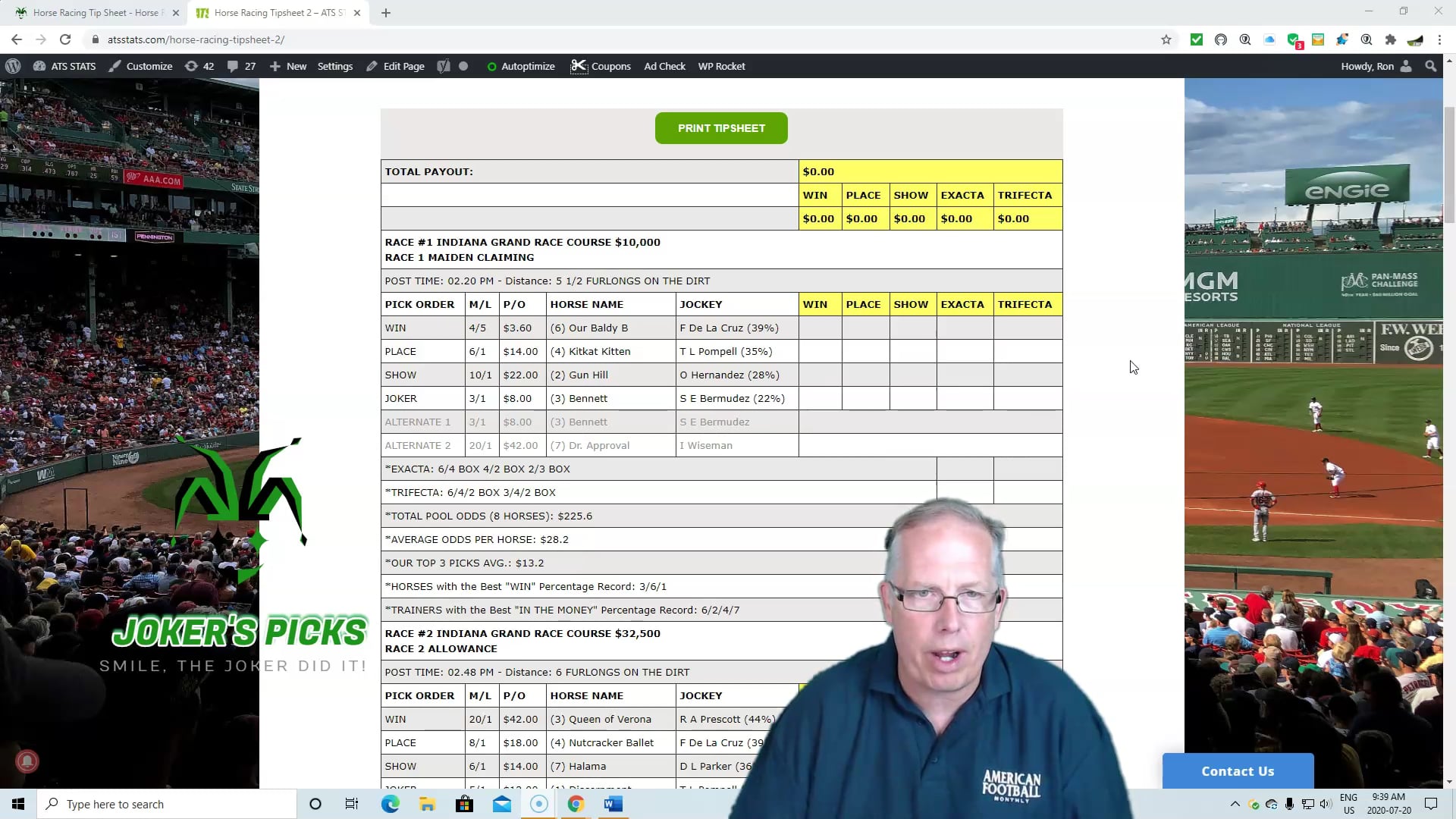Open the 27 comments bubble
Image resolution: width=1456 pixels, height=819 pixels.
(x=241, y=66)
